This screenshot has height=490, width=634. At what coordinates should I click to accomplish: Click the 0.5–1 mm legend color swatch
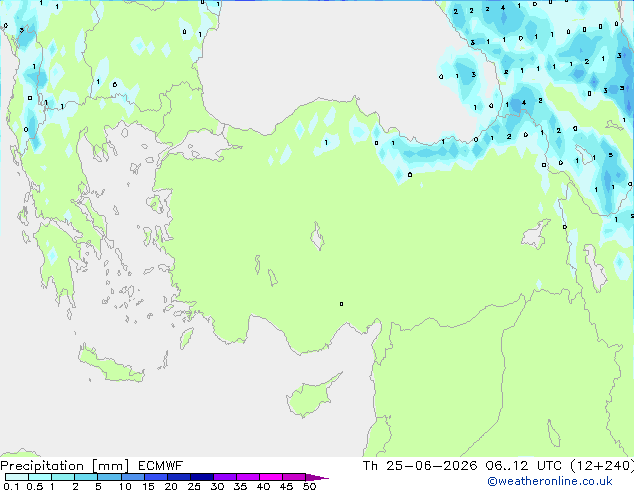coord(40,477)
